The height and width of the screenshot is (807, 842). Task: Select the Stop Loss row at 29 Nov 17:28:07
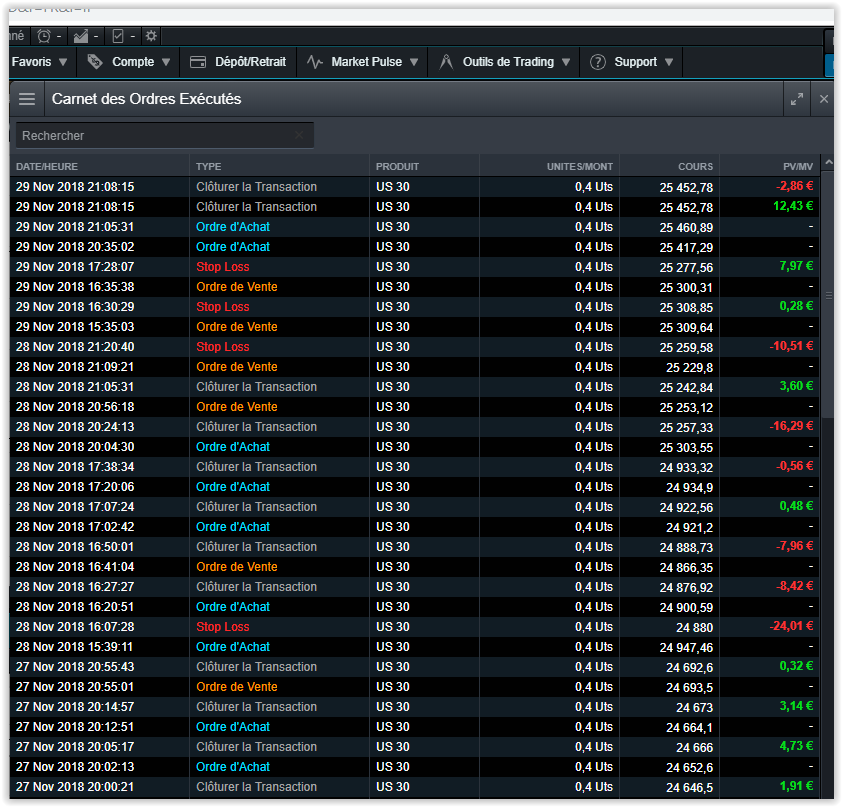pos(223,267)
